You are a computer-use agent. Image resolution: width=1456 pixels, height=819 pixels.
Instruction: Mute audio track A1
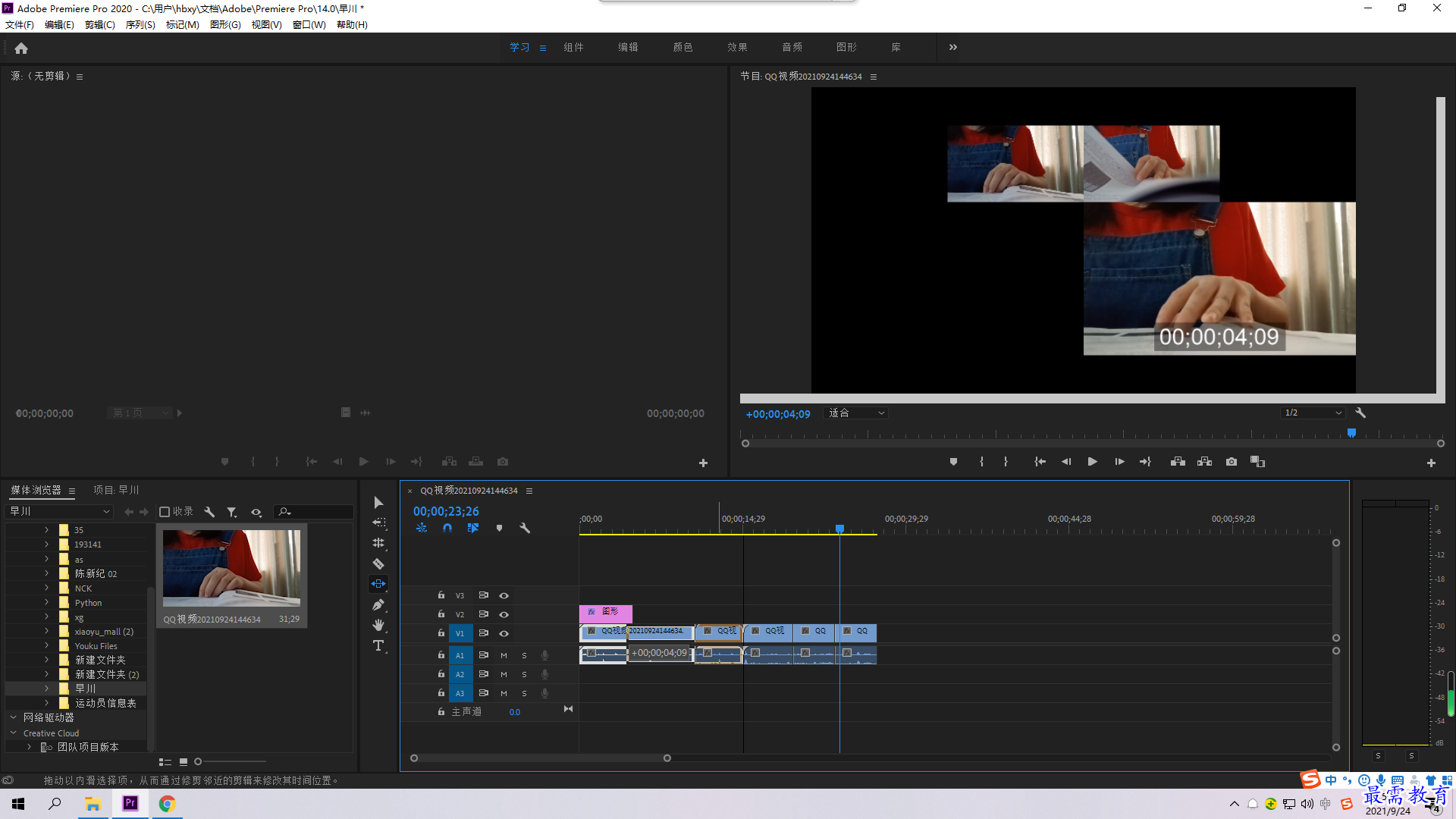click(x=504, y=655)
